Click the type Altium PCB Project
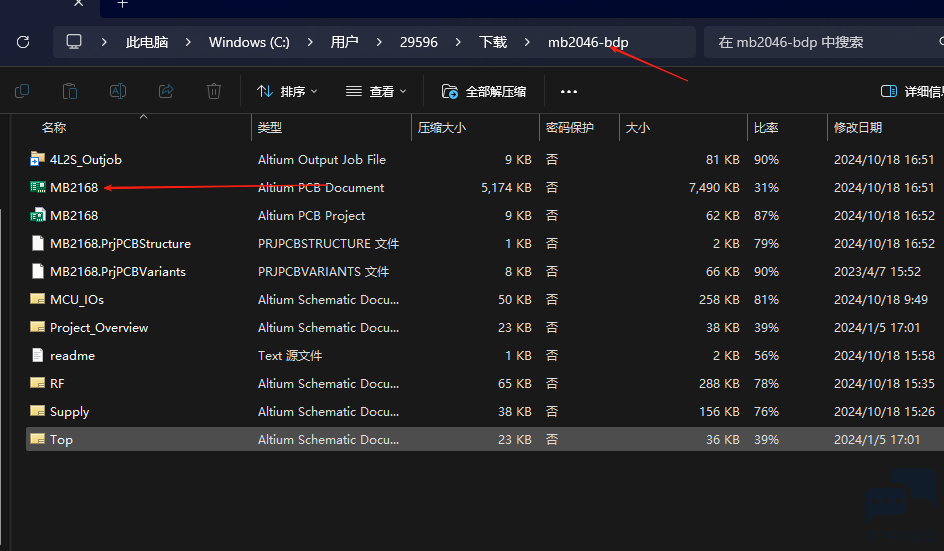Screen dimensions: 944x551 (x=311, y=216)
